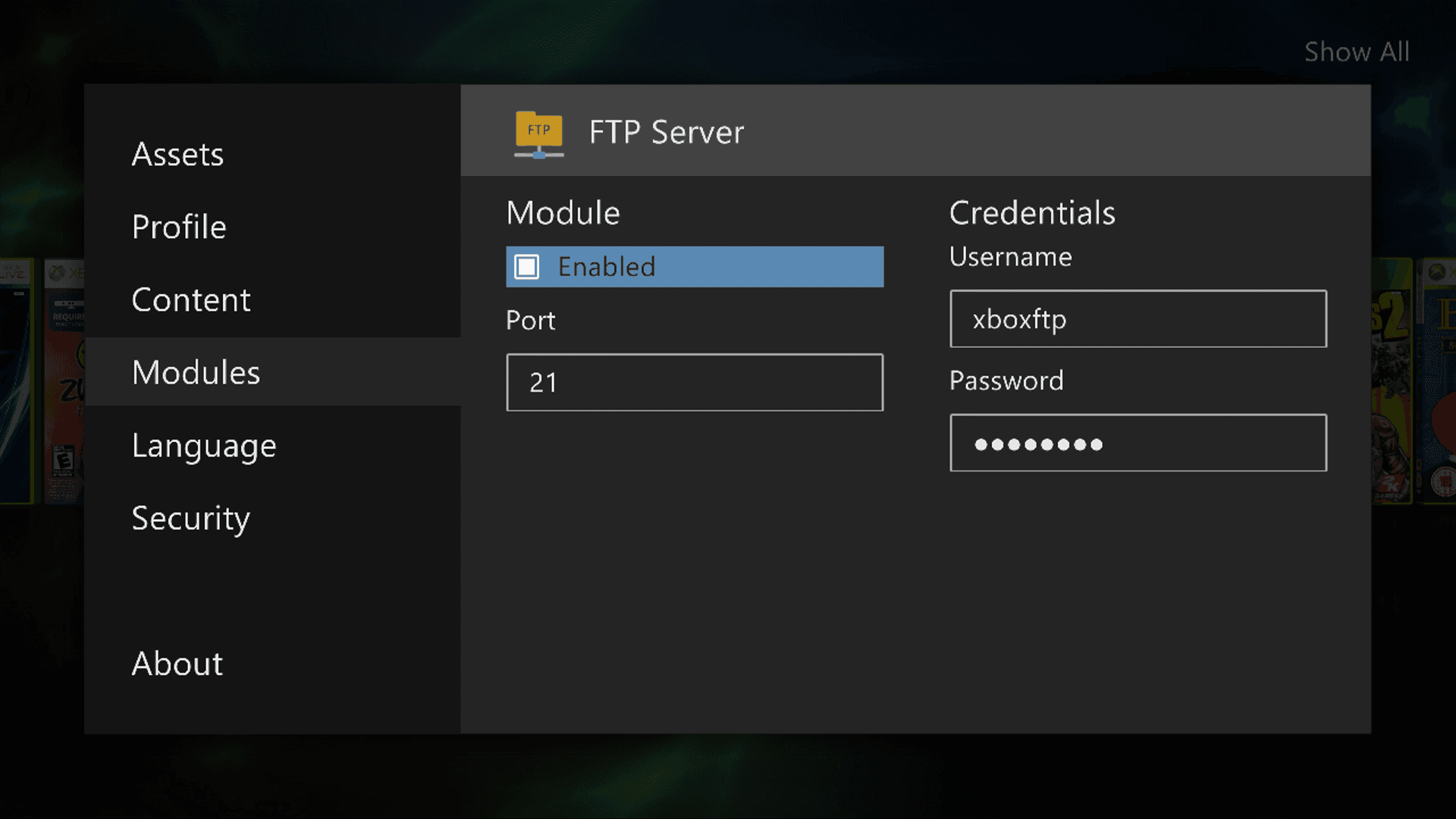Enable the FTP Server module
Screen dimensions: 1456x819
tap(526, 267)
